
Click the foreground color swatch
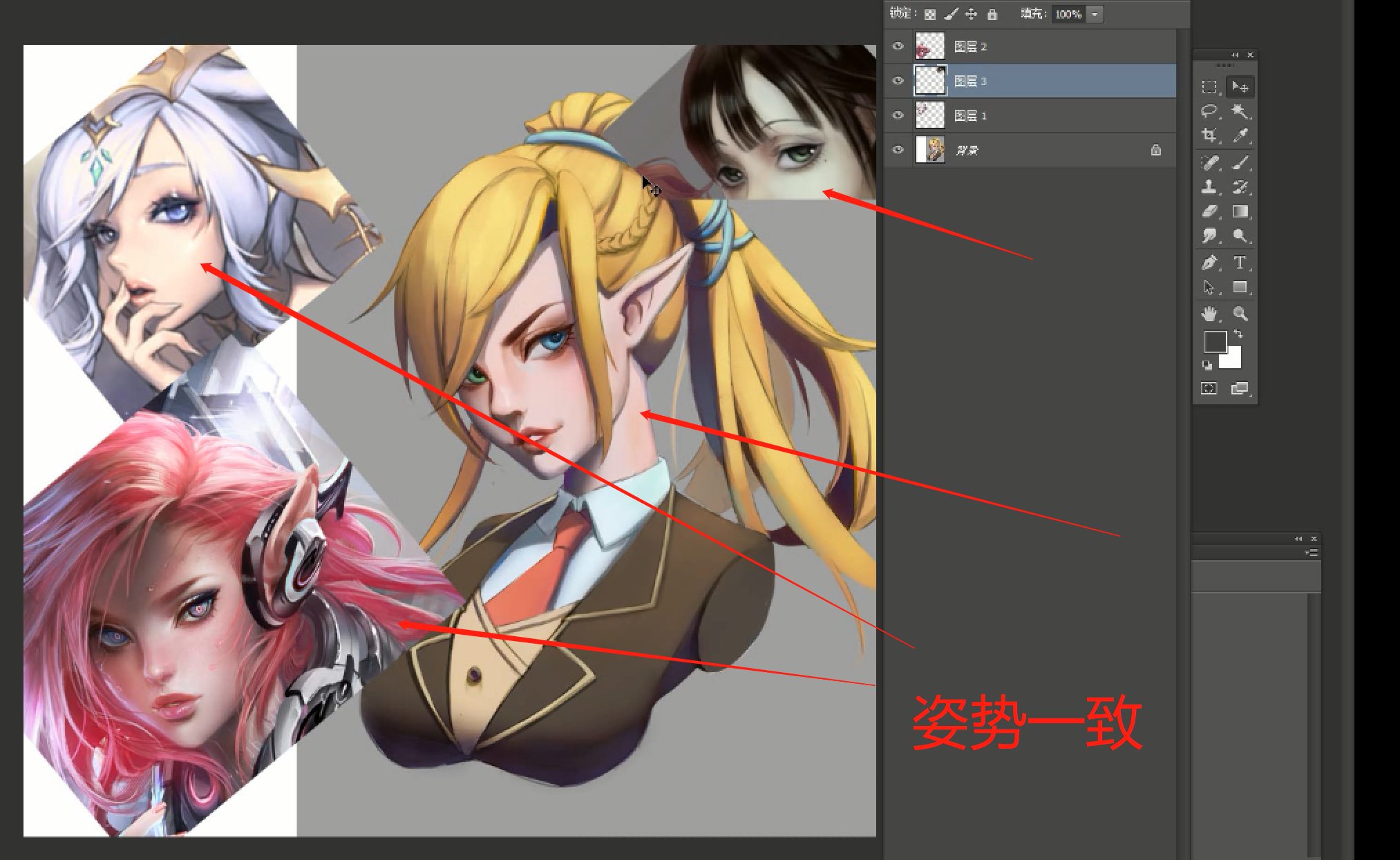pyautogui.click(x=1214, y=341)
